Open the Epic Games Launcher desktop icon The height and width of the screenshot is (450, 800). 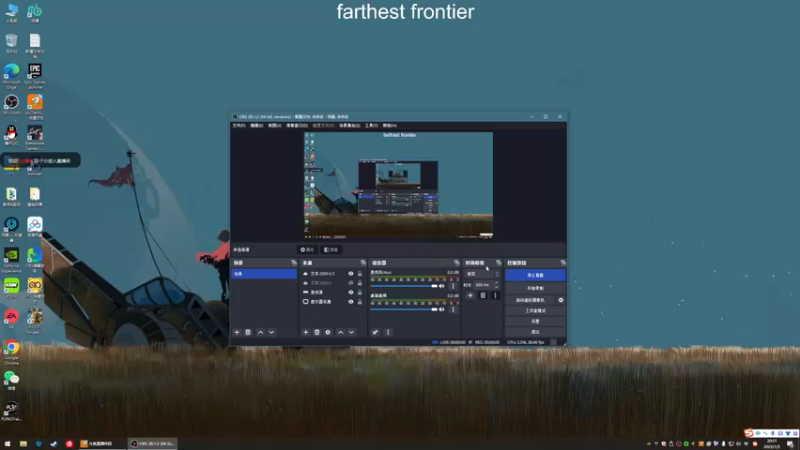click(35, 76)
